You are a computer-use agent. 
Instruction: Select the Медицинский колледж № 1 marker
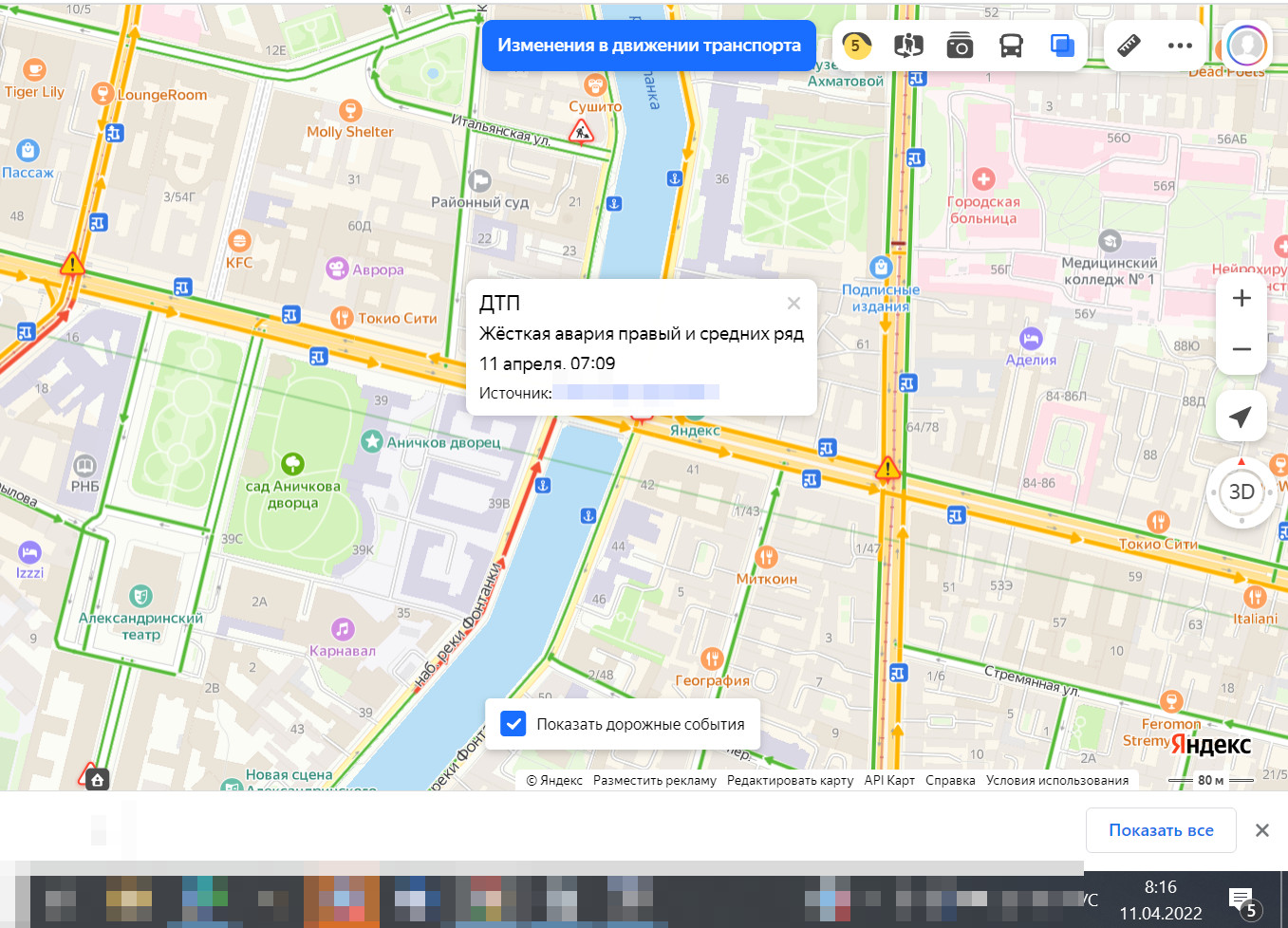(x=1110, y=240)
